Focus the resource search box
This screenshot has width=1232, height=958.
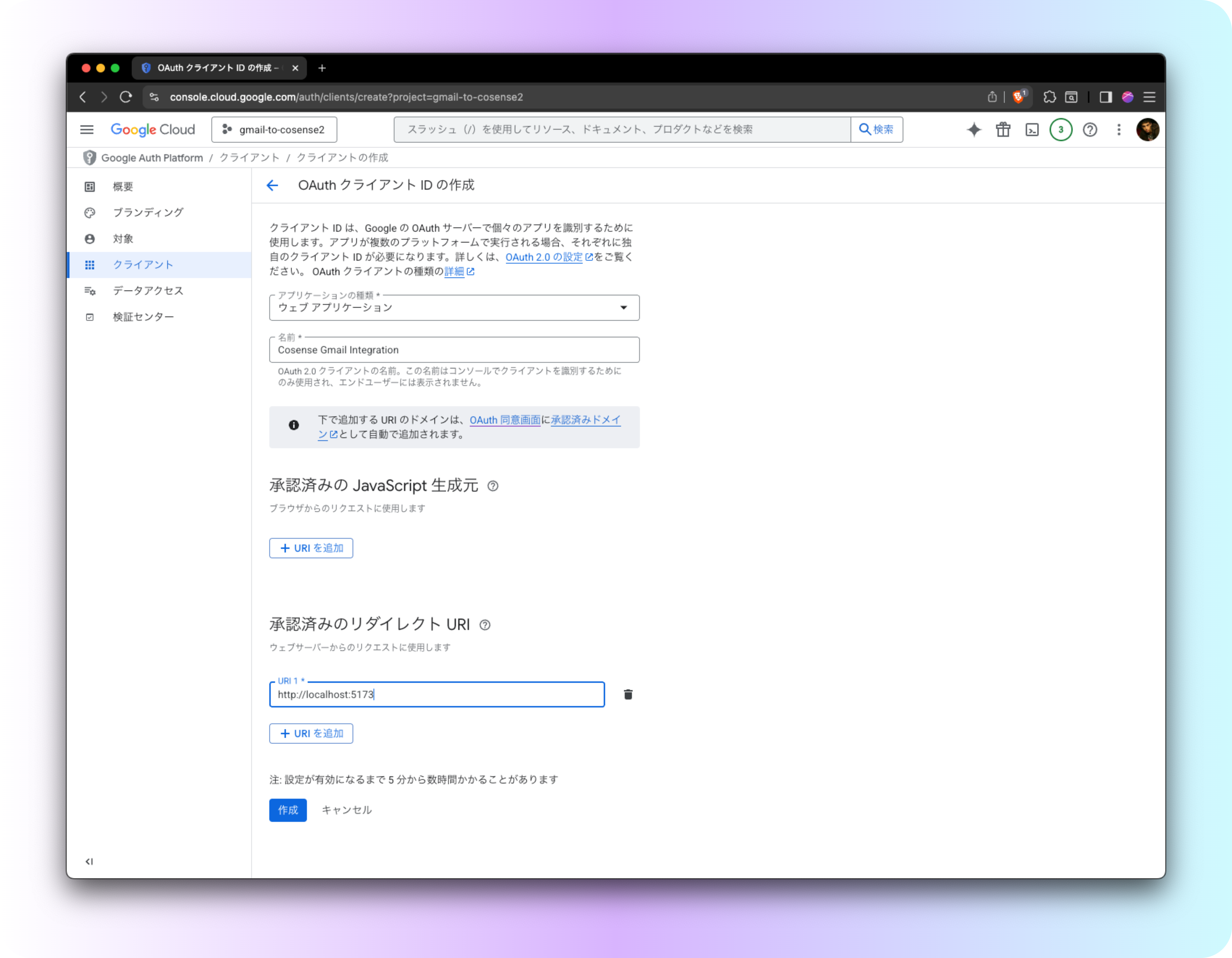[622, 130]
